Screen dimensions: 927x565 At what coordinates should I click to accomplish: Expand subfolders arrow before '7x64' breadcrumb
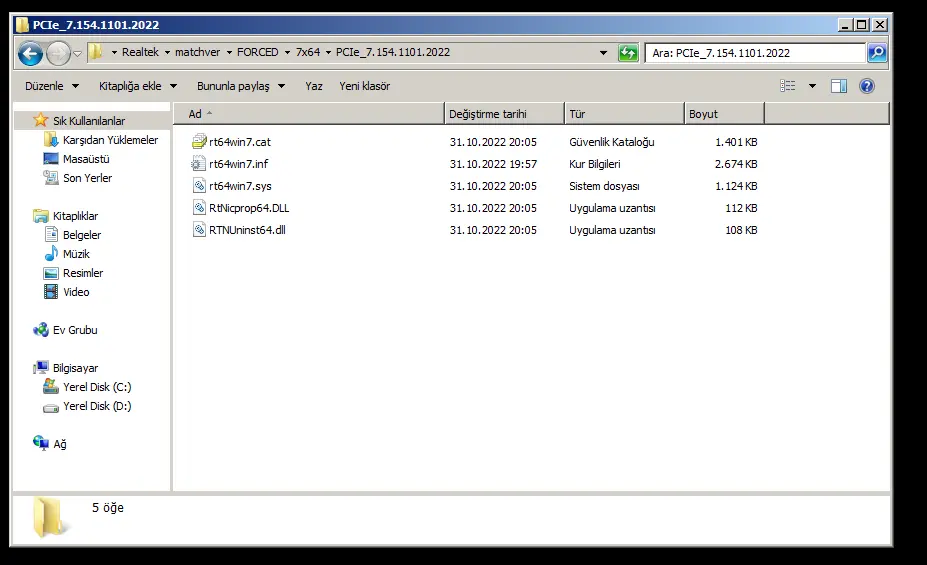click(x=287, y=53)
